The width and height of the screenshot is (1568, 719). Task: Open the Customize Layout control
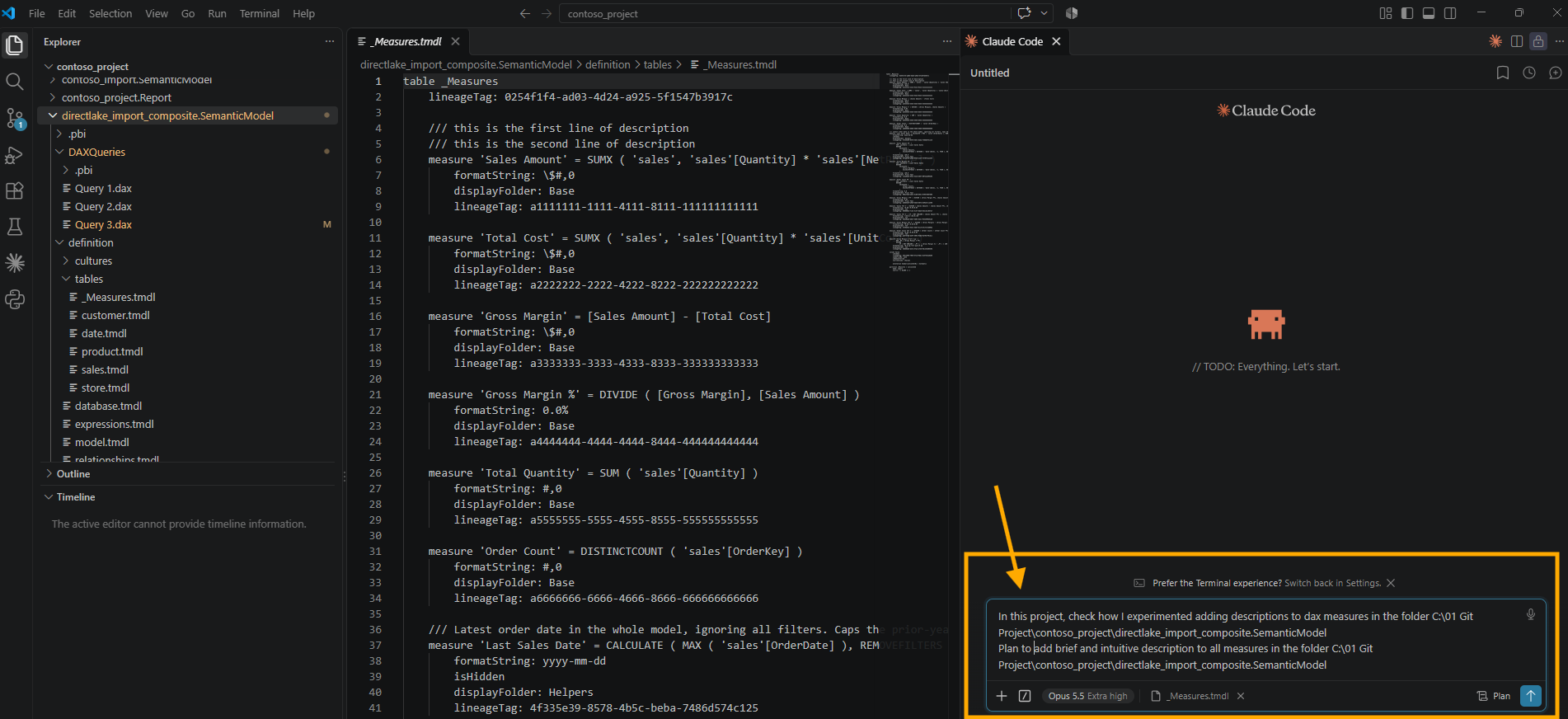(1386, 13)
